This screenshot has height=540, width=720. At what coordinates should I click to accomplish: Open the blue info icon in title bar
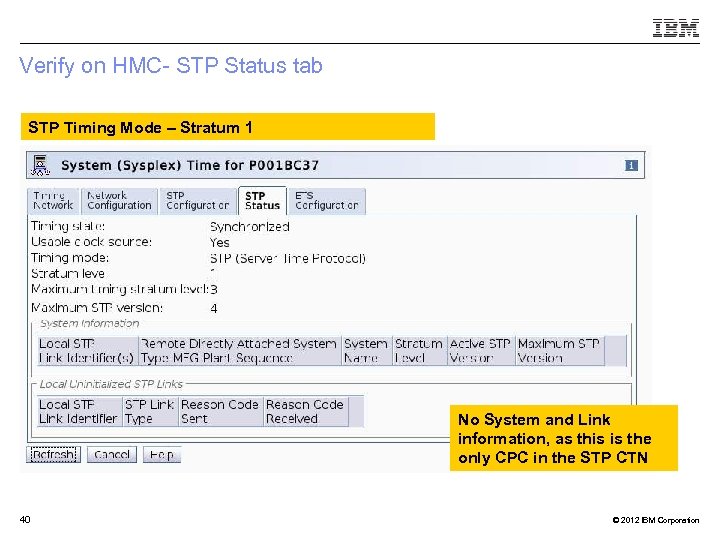[631, 165]
